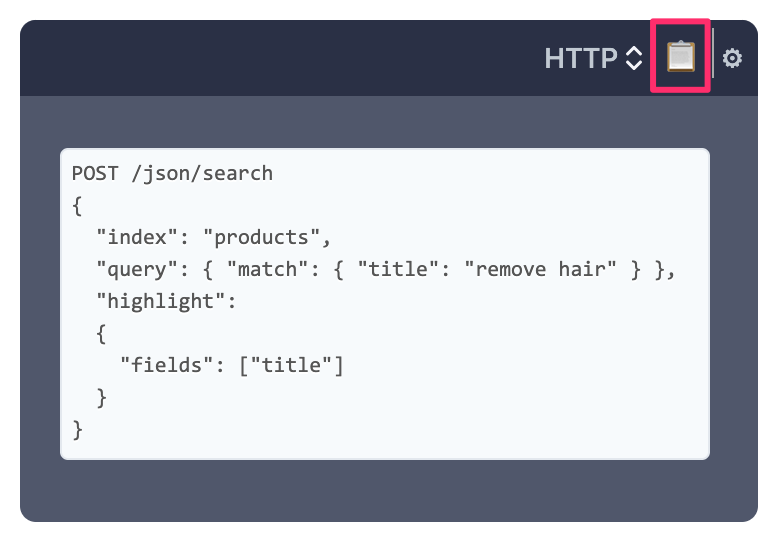Image resolution: width=776 pixels, height=536 pixels.
Task: Copy the code example with clipboard icon
Action: click(x=680, y=57)
